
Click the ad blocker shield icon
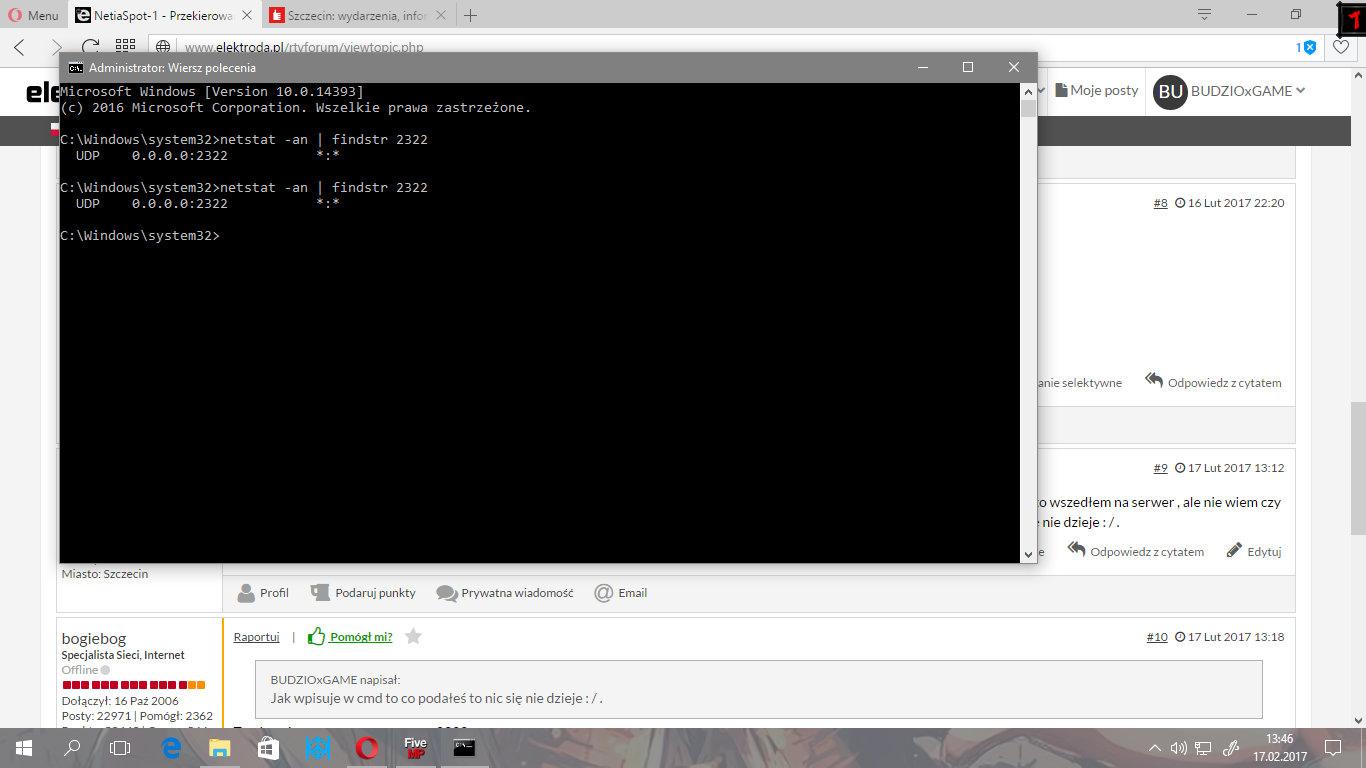1309,47
